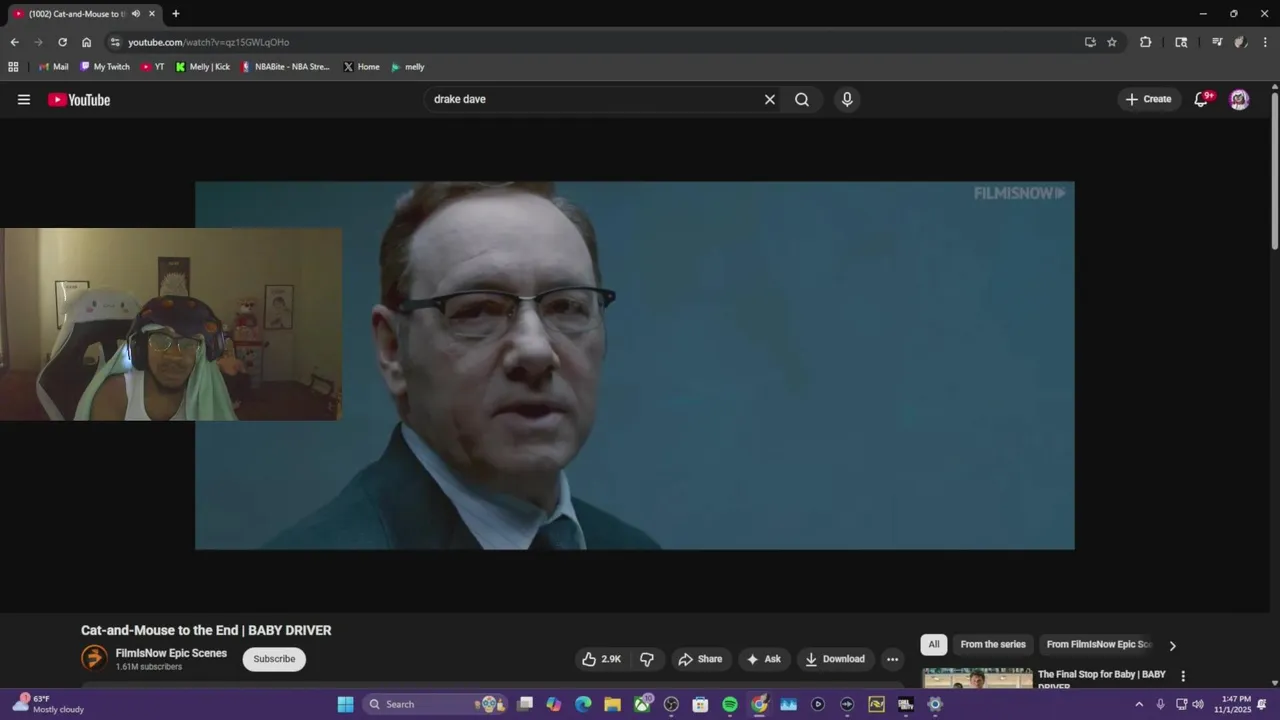Install app icon in address bar
The image size is (1280, 720).
pyautogui.click(x=1090, y=42)
